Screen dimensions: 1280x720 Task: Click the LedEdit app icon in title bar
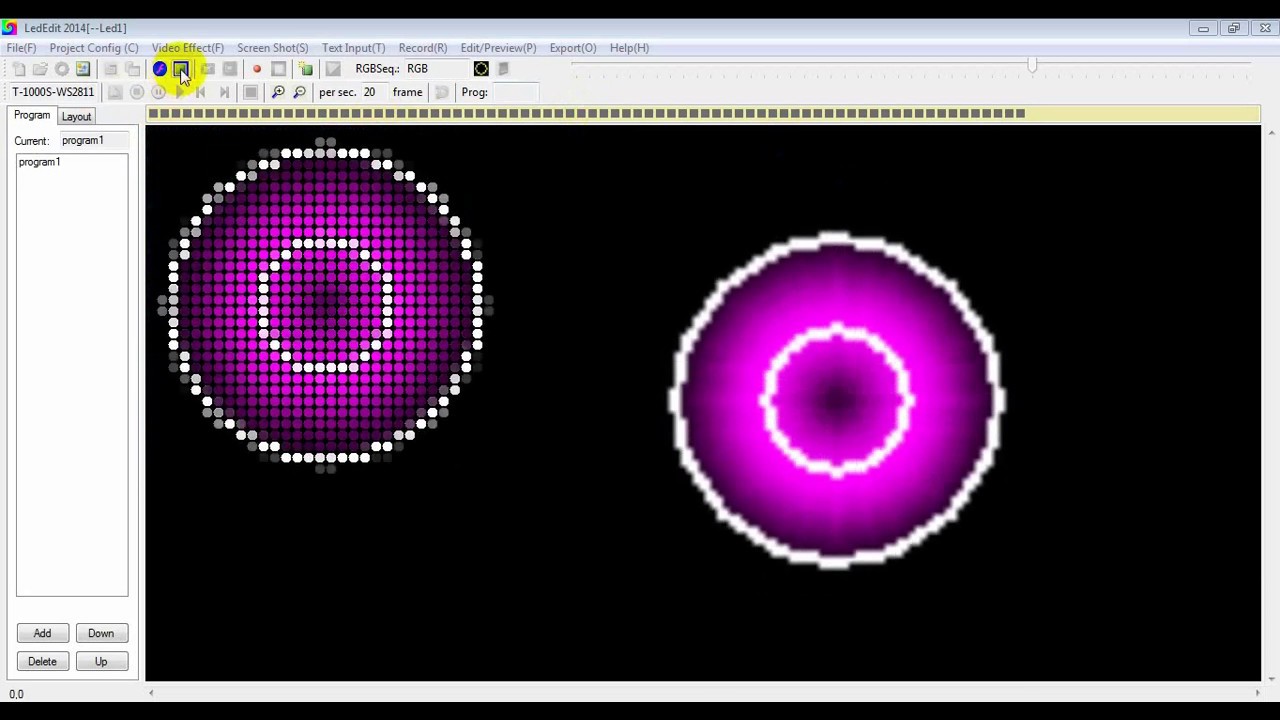pyautogui.click(x=10, y=27)
